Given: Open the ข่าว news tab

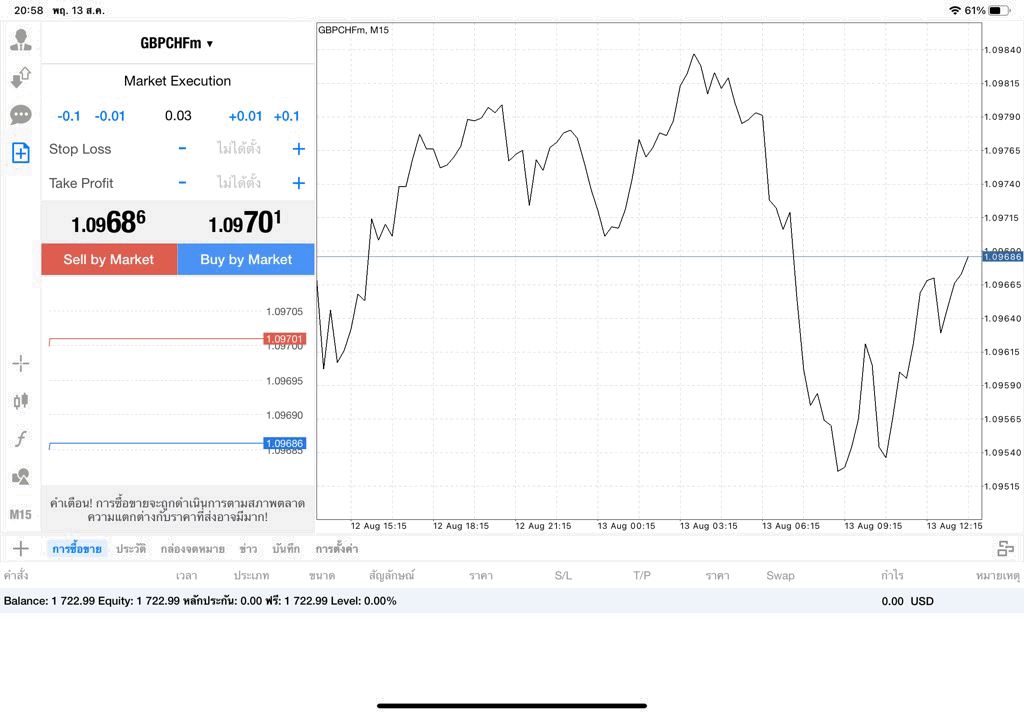Looking at the screenshot, I should [x=248, y=549].
